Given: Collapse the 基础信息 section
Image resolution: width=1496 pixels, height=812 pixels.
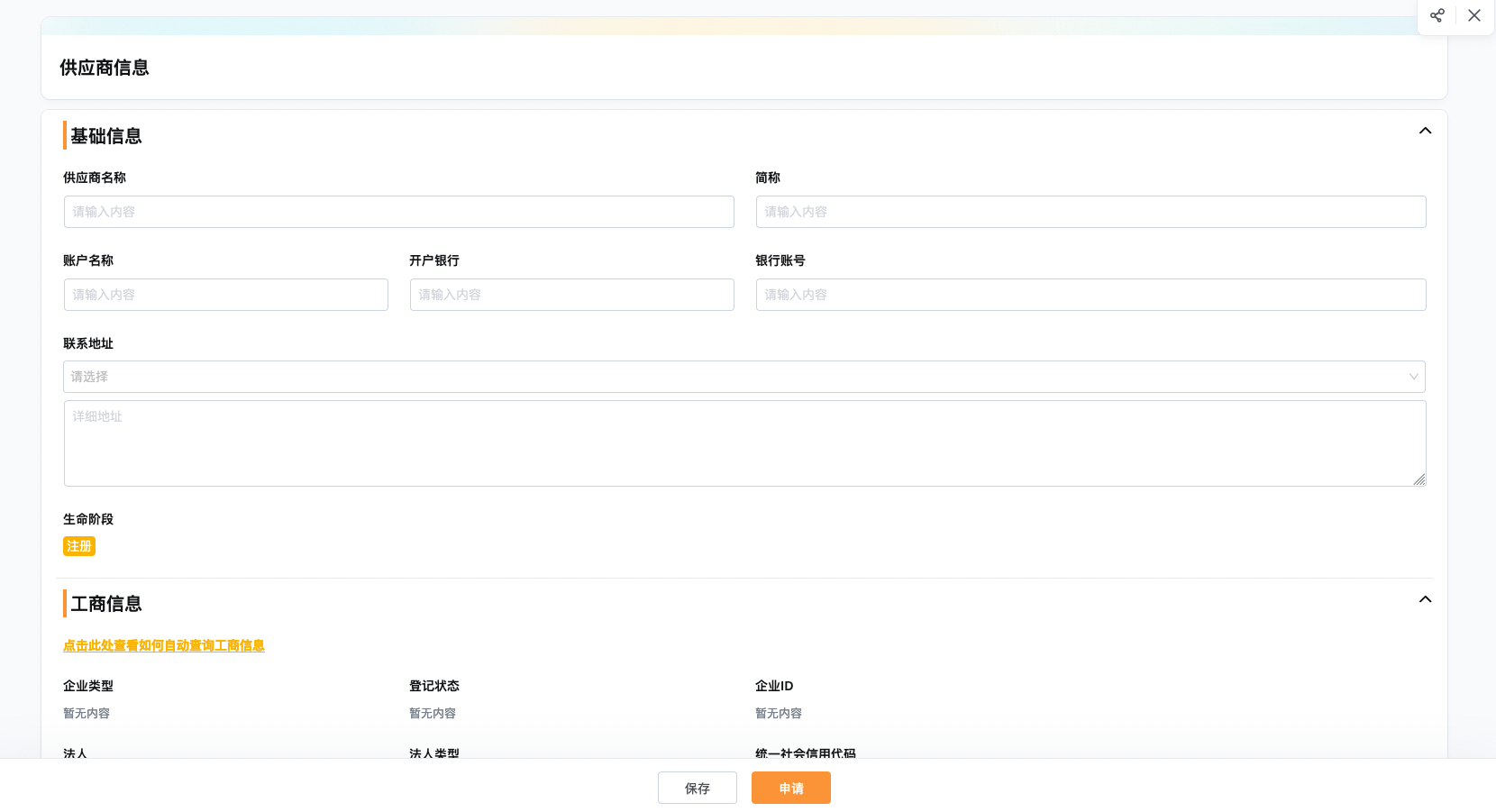Looking at the screenshot, I should pos(1425,131).
